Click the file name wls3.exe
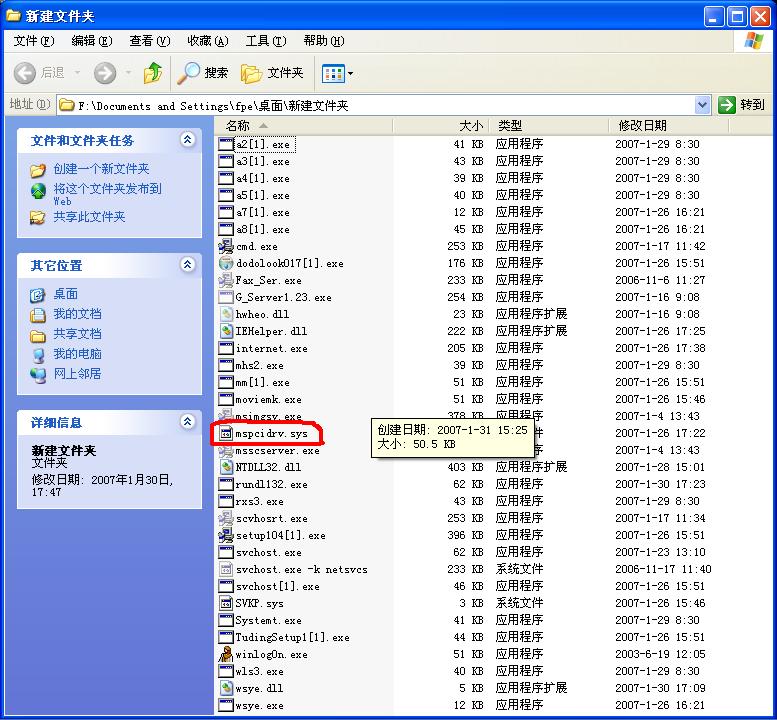The height and width of the screenshot is (720, 777). point(260,671)
